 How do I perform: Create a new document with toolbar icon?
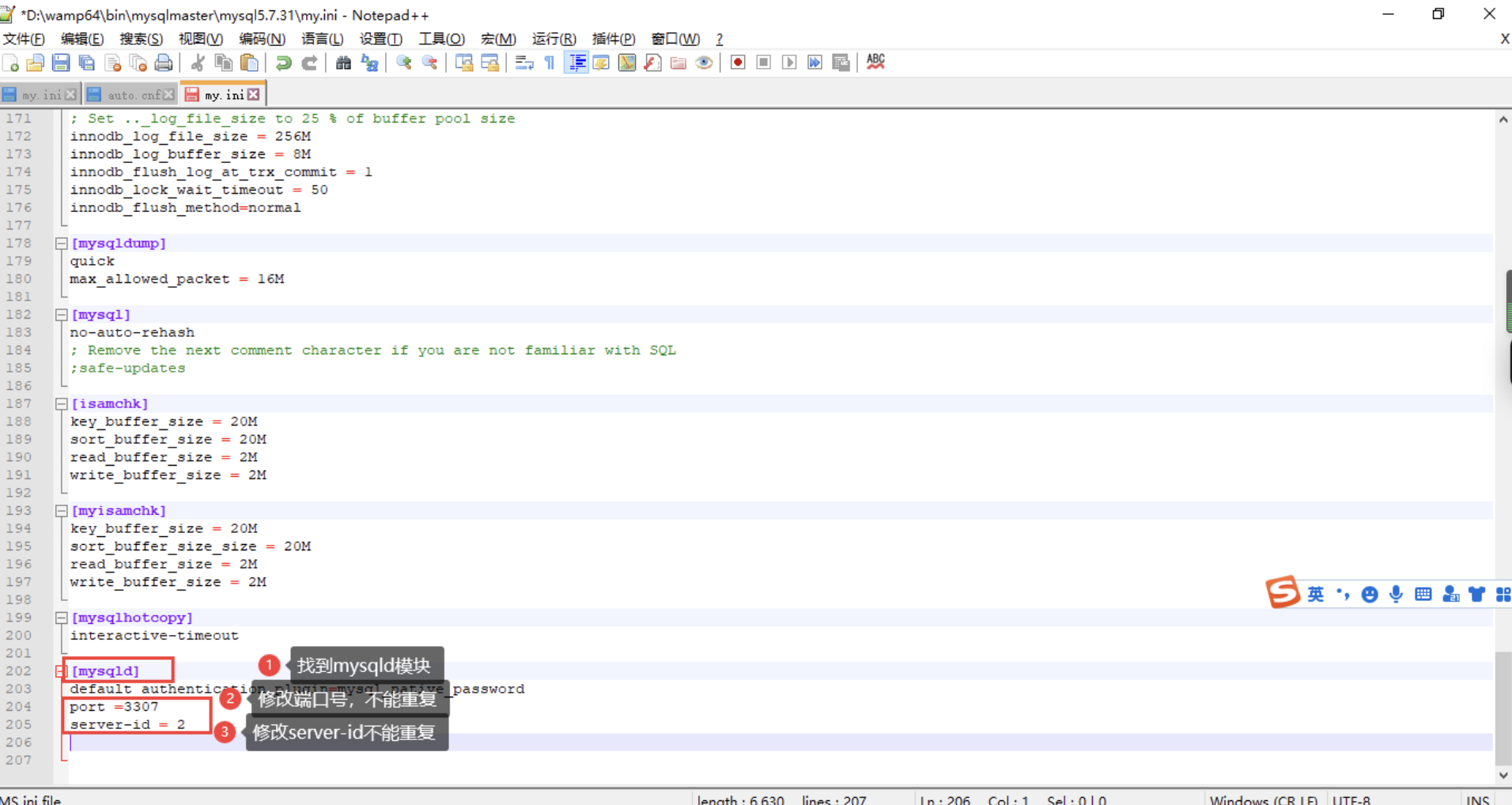click(11, 62)
